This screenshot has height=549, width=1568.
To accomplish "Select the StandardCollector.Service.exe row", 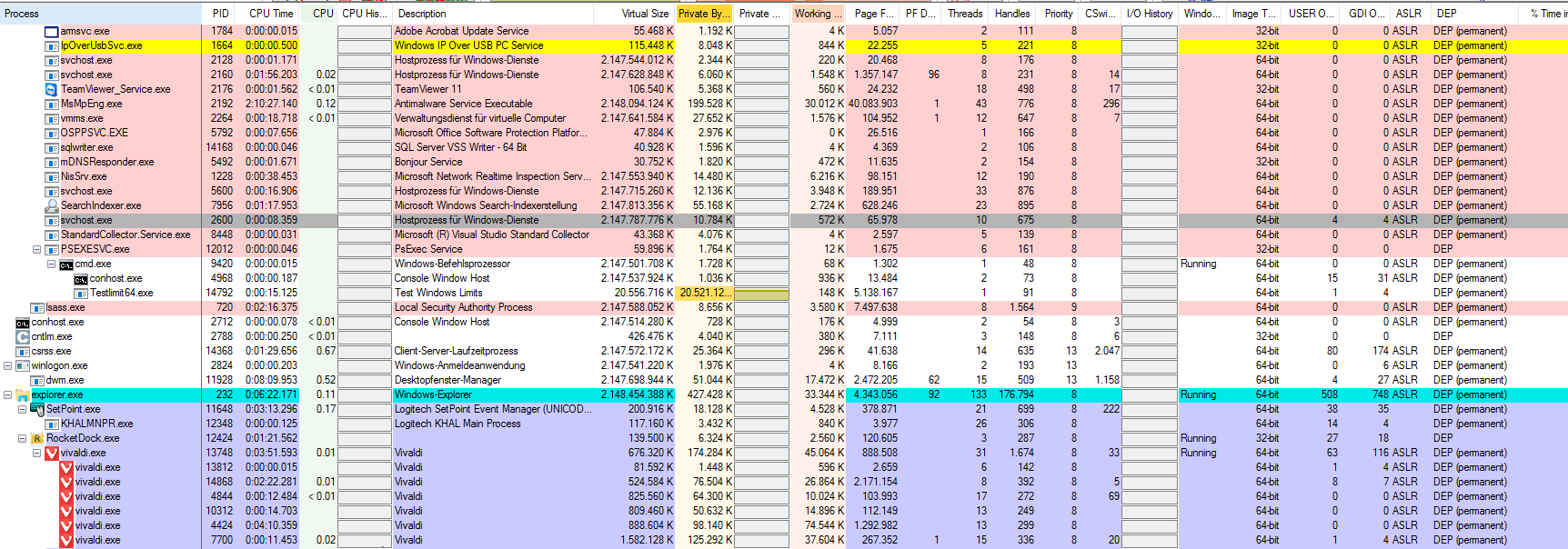I will pyautogui.click(x=784, y=235).
